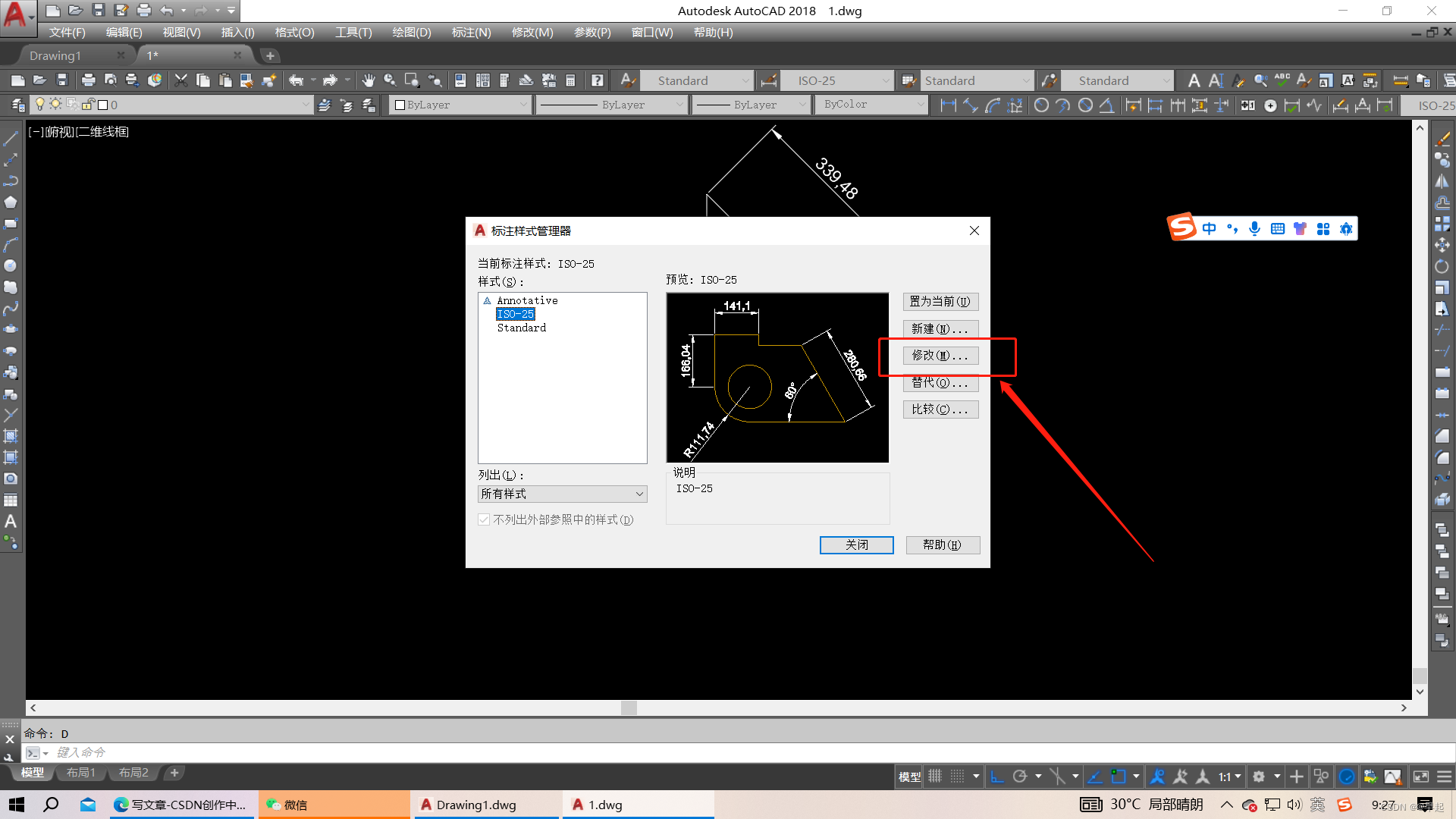The width and height of the screenshot is (1456, 819).
Task: Select Standard in the styles list
Action: (x=522, y=328)
